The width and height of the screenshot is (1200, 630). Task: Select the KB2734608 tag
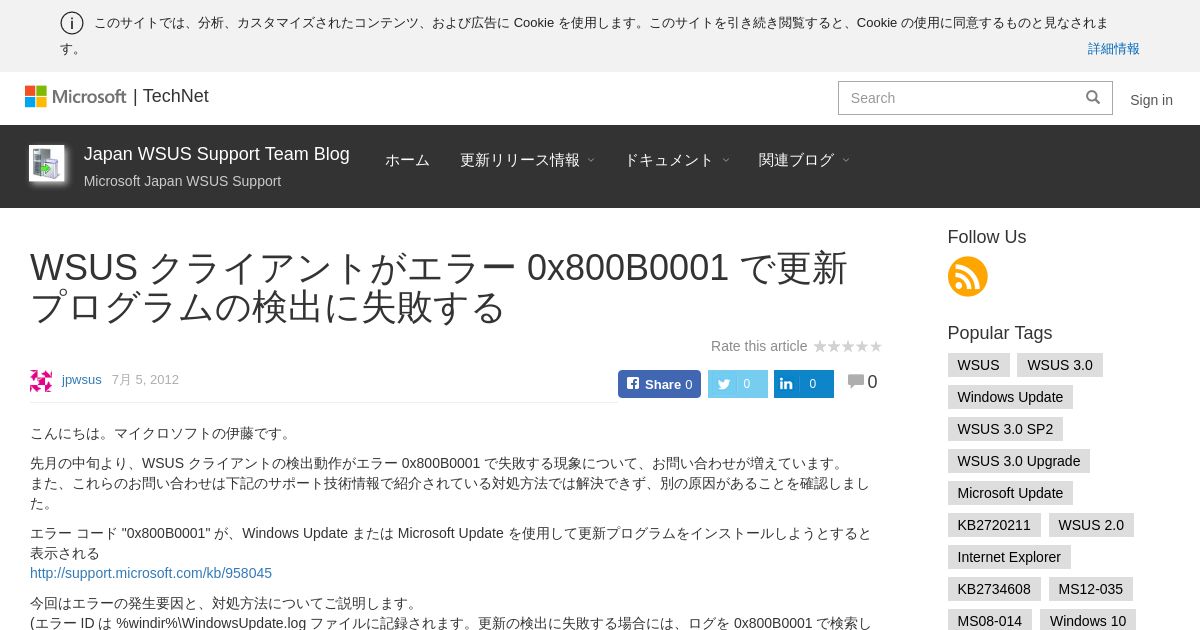coord(994,589)
